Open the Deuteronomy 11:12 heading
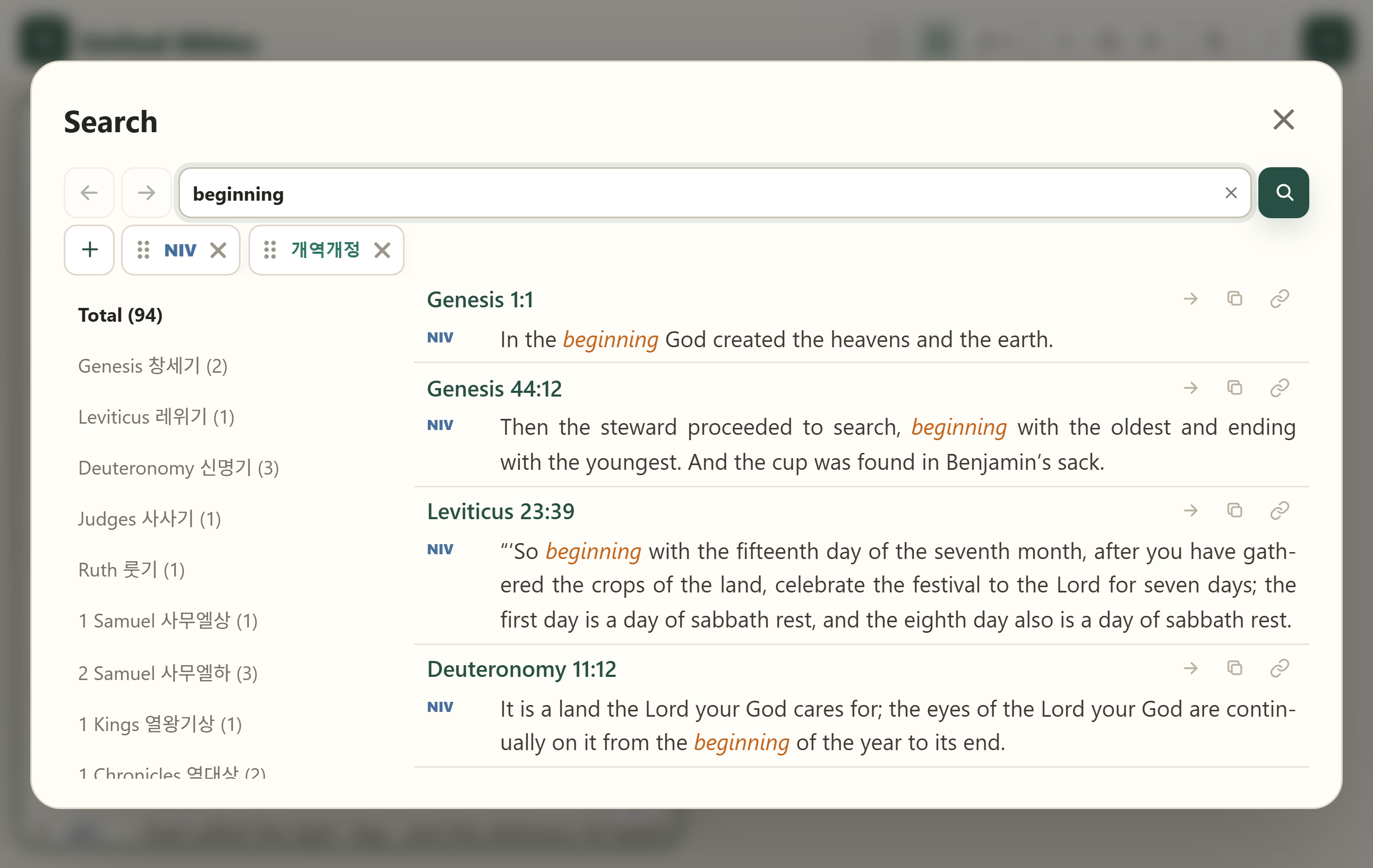The height and width of the screenshot is (868, 1373). pos(522,669)
